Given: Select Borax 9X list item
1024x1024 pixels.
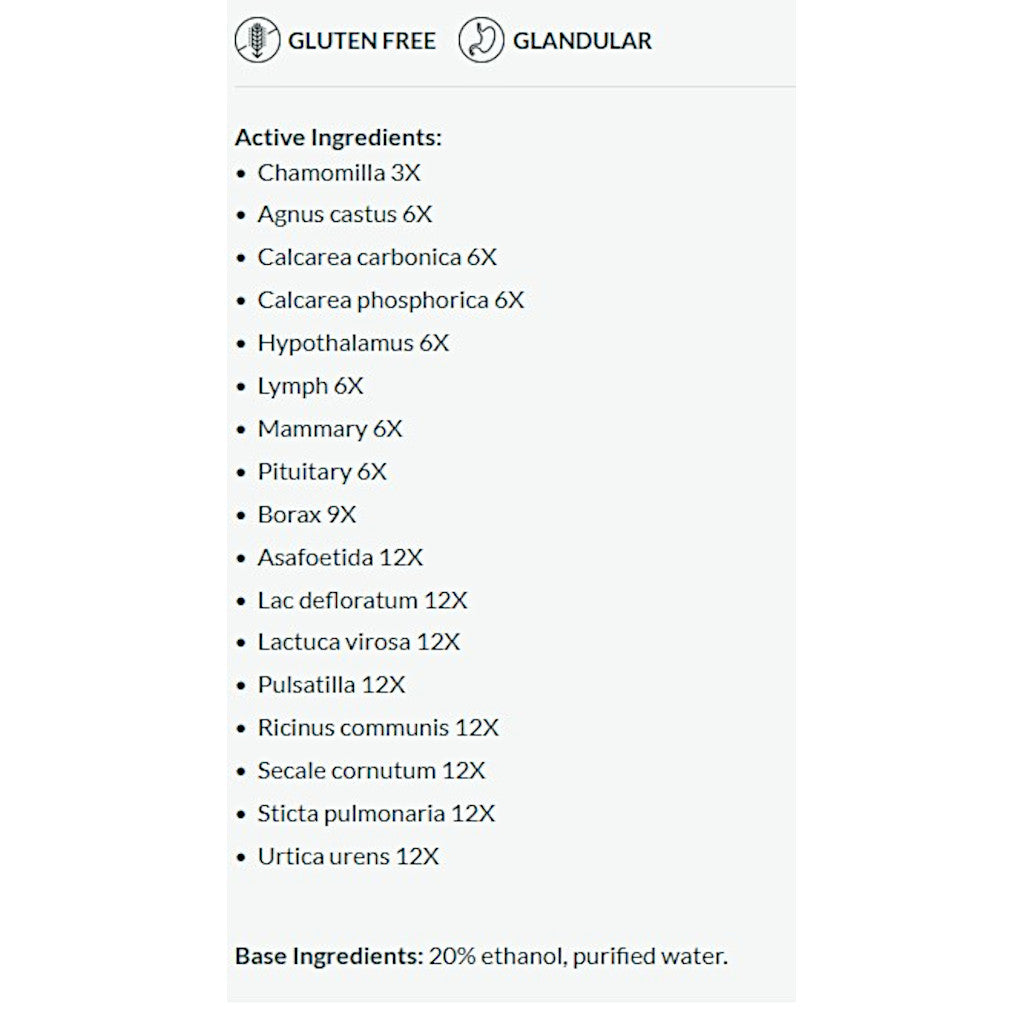Looking at the screenshot, I should pos(307,515).
